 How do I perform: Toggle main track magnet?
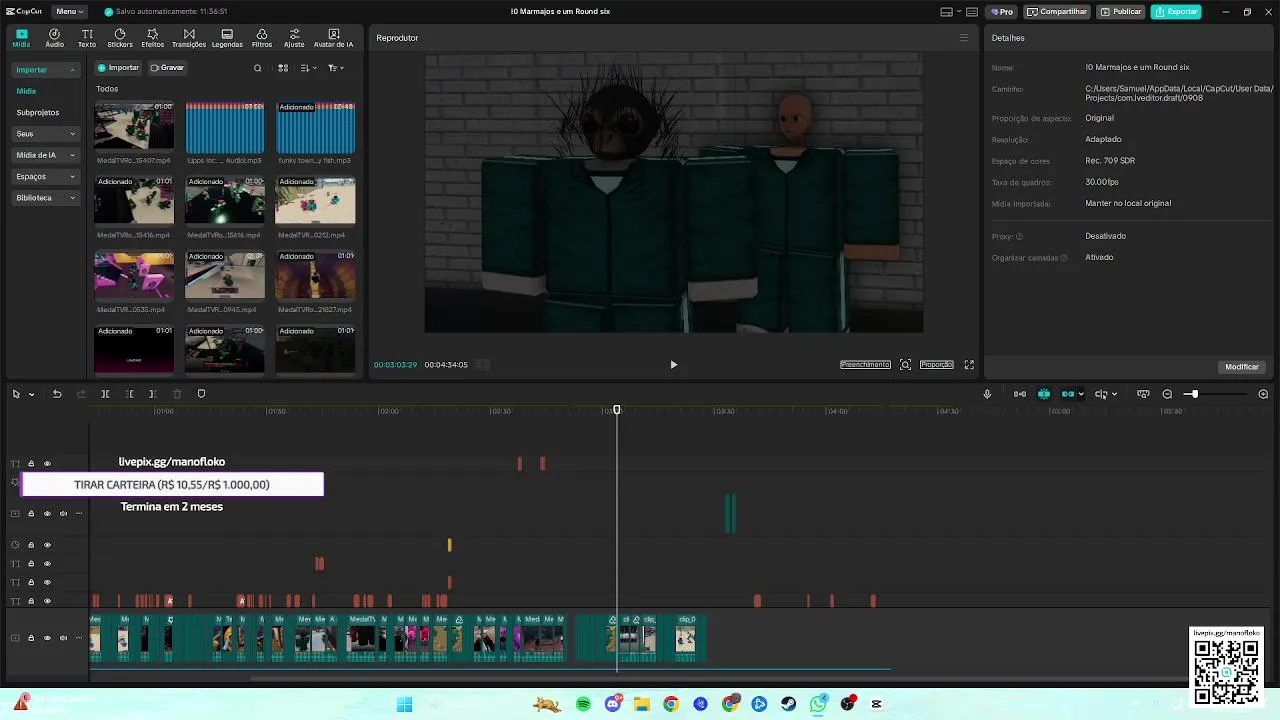point(1020,394)
